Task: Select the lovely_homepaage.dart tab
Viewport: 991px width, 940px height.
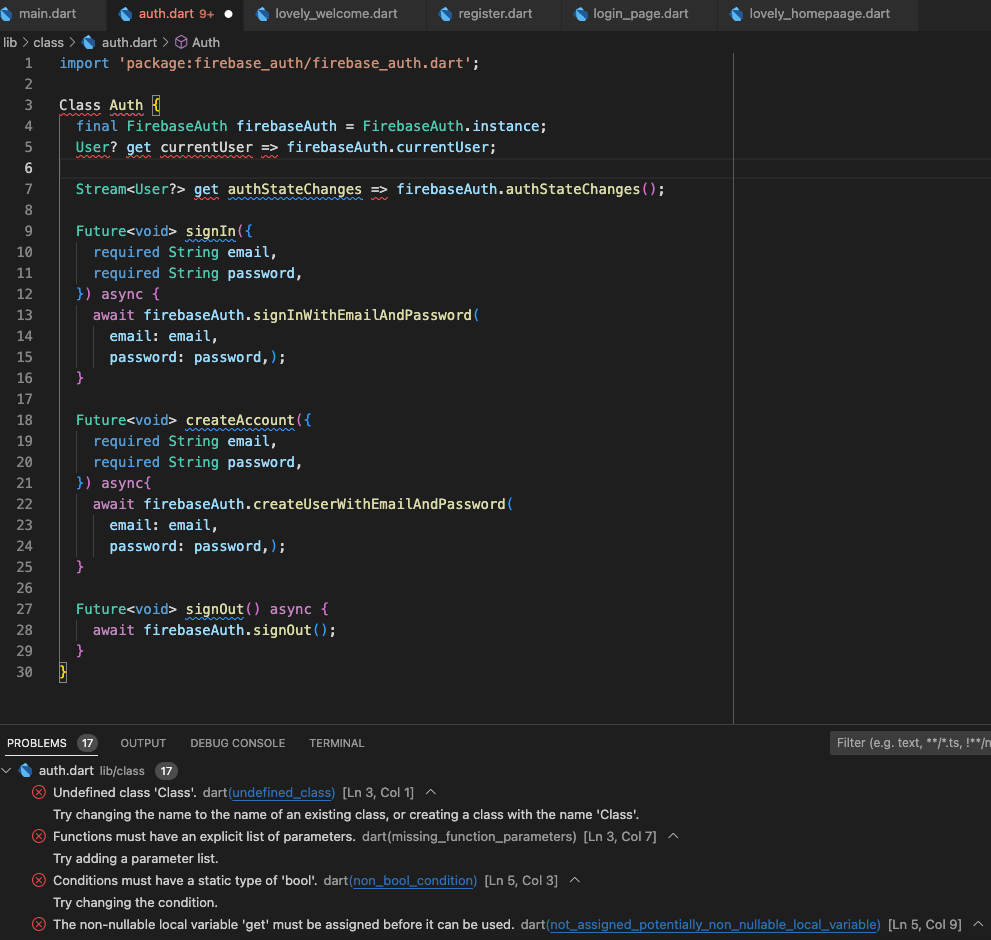Action: 819,14
